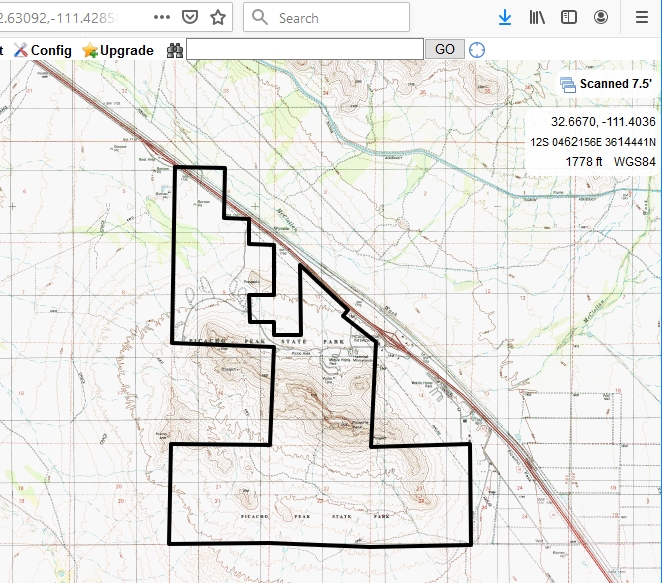Open the Downloads arrow icon
This screenshot has width=662, height=583.
coord(506,17)
